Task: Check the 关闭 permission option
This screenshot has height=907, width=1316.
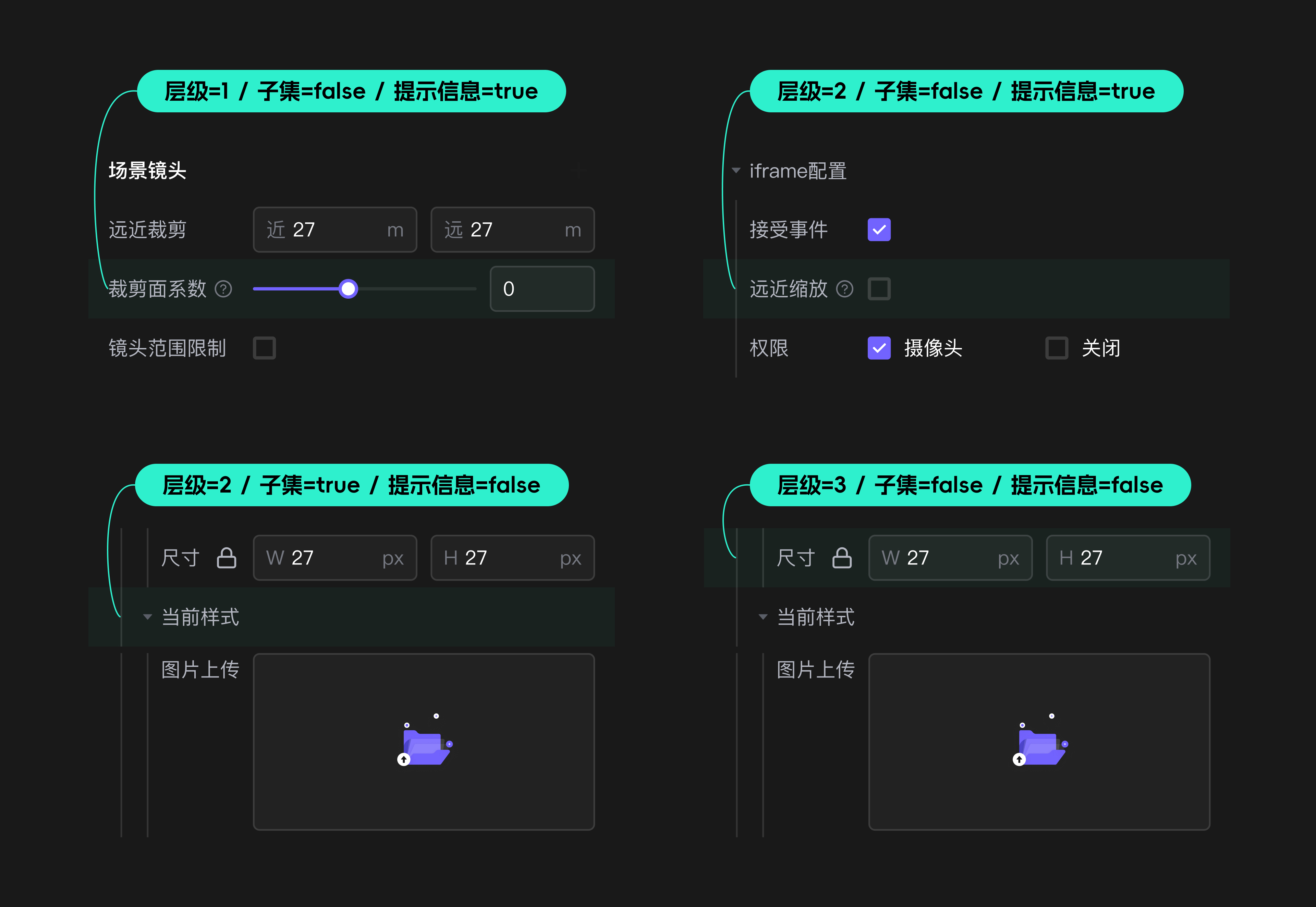Action: [x=1057, y=348]
